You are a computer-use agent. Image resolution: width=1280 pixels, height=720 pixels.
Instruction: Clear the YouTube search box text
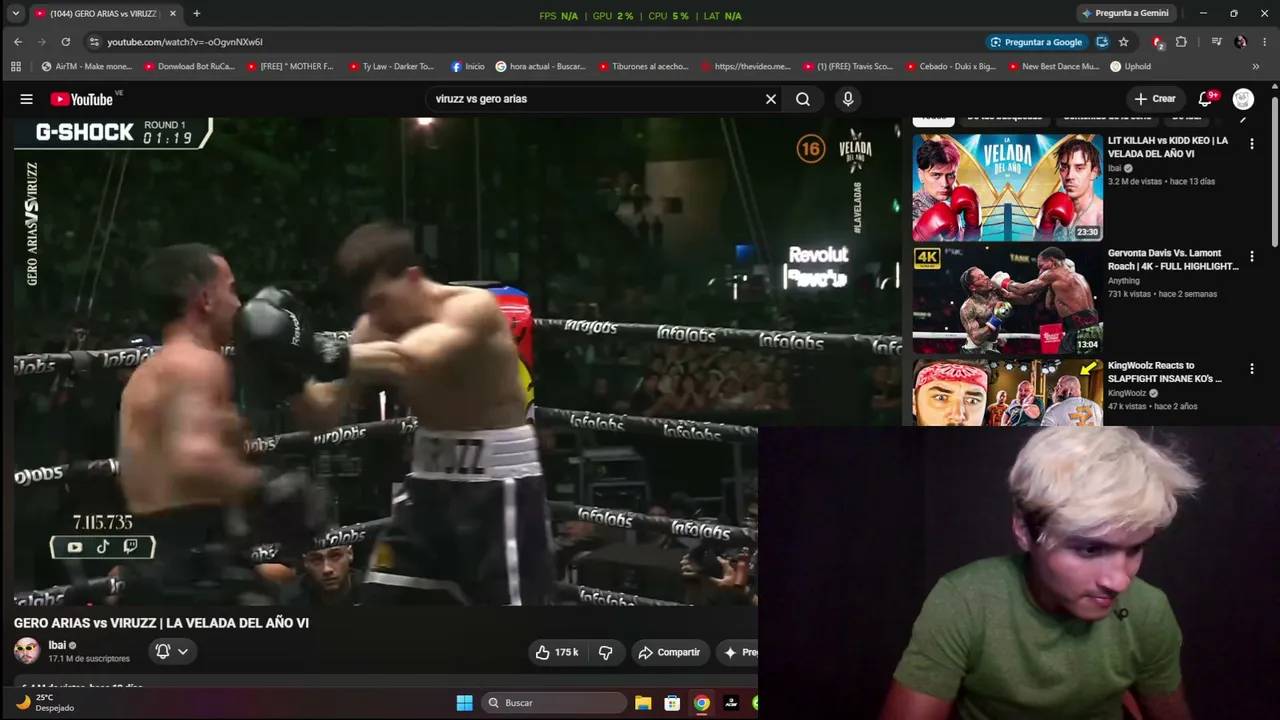point(771,99)
